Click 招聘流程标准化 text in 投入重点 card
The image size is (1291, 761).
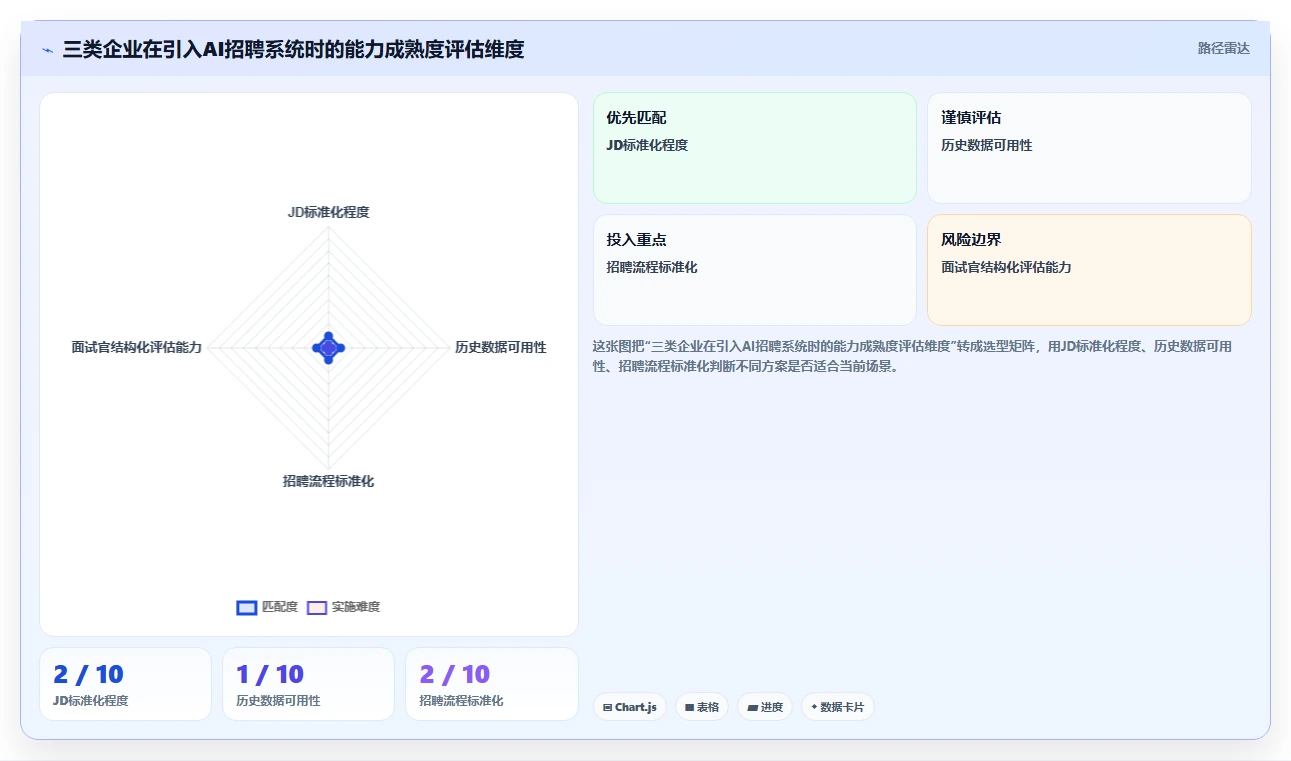[652, 267]
